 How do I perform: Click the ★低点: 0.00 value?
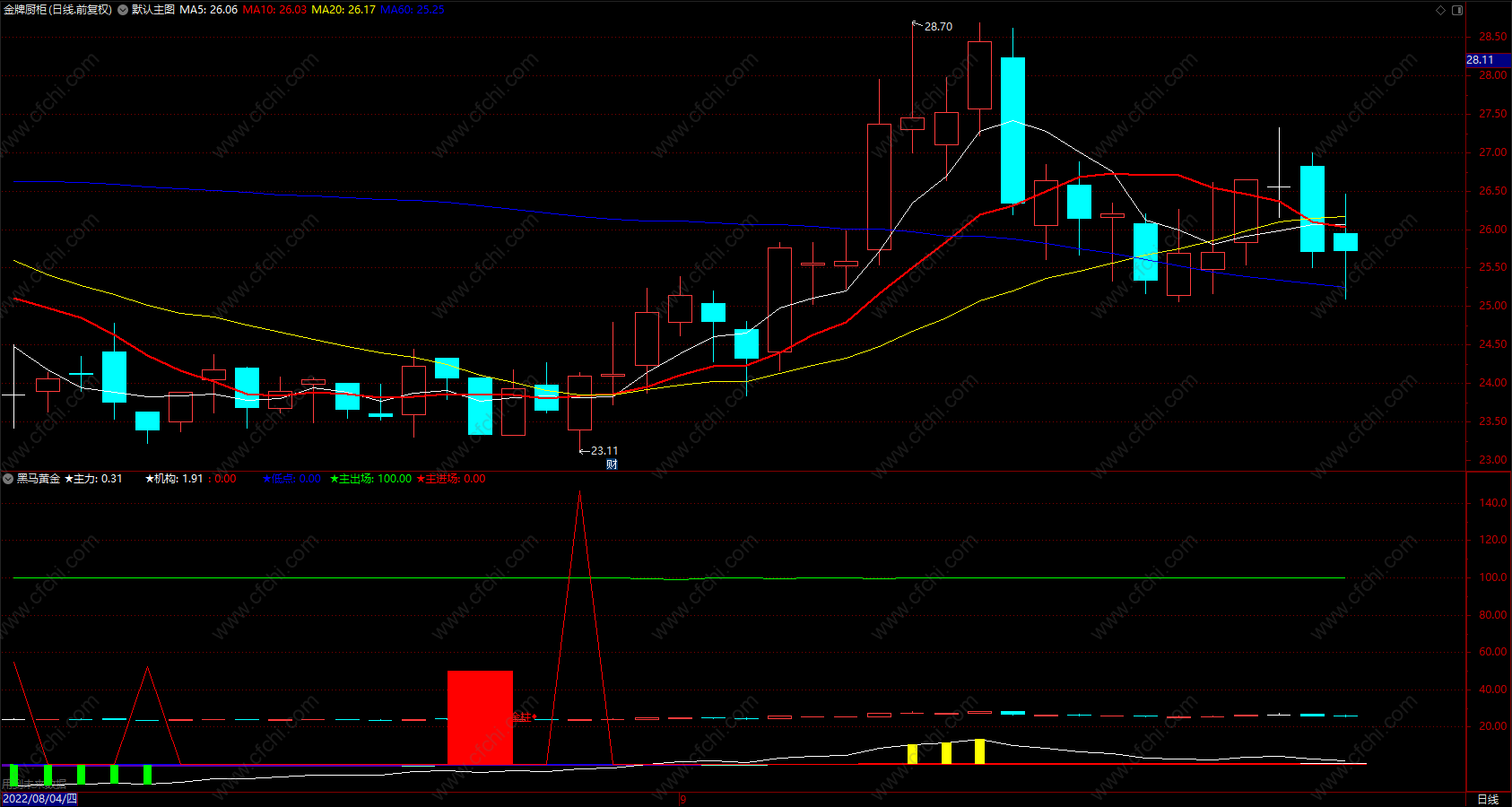point(291,479)
